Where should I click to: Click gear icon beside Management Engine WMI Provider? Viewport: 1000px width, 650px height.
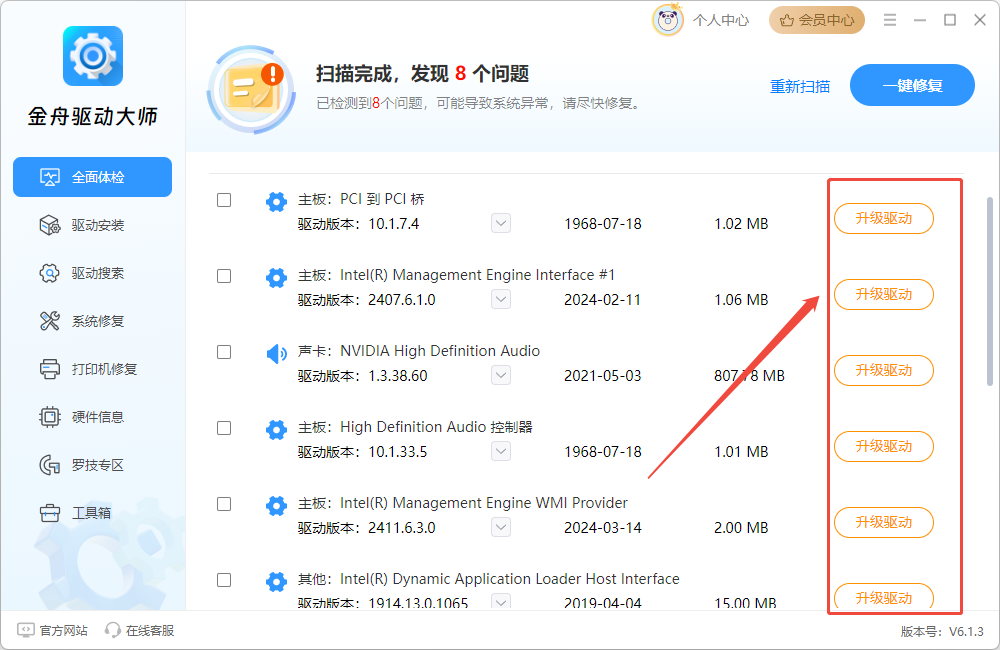(276, 506)
